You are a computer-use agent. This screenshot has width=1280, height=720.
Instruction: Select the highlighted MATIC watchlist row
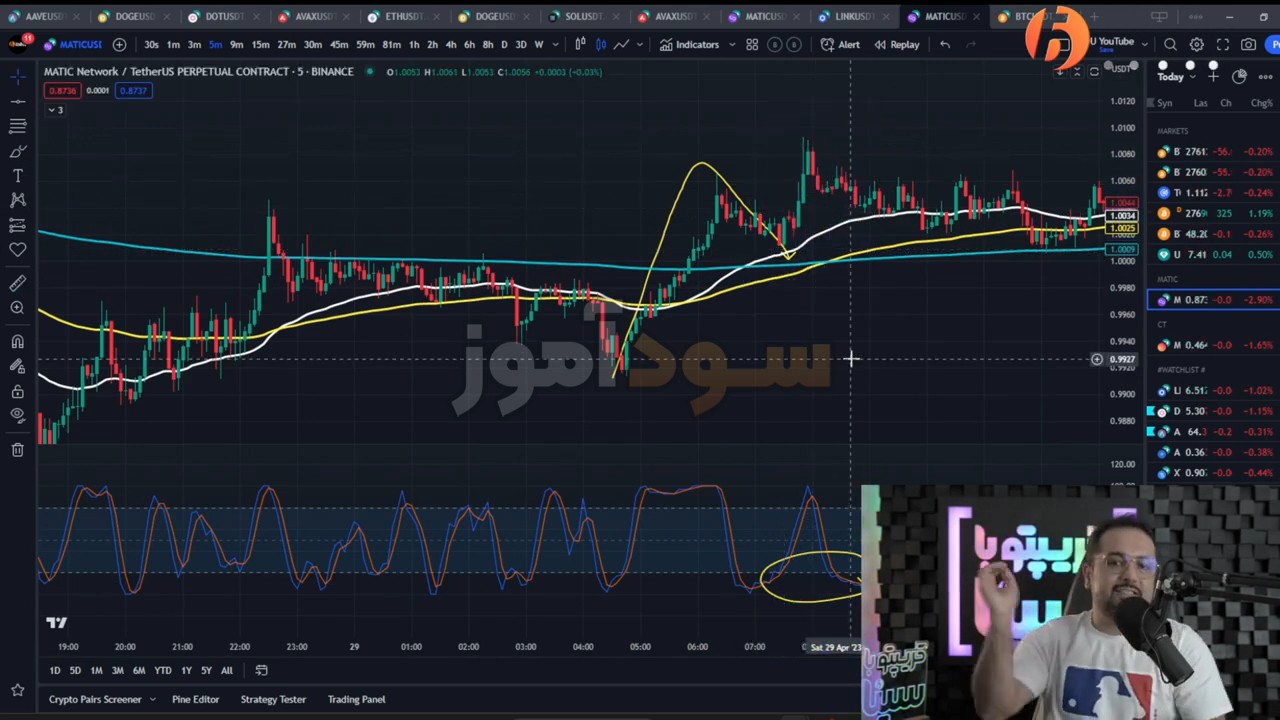pyautogui.click(x=1214, y=299)
